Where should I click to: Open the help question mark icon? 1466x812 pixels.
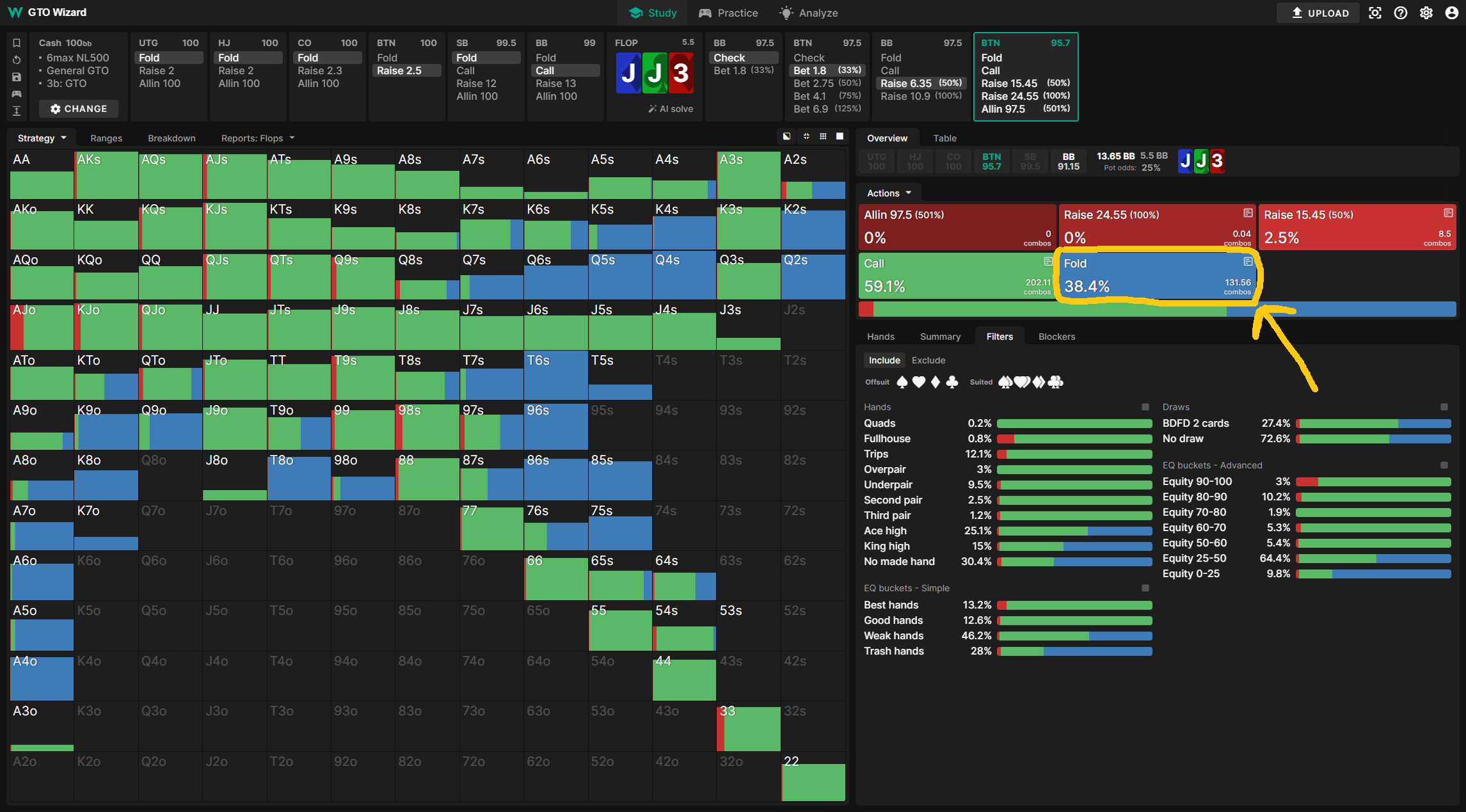tap(1401, 13)
